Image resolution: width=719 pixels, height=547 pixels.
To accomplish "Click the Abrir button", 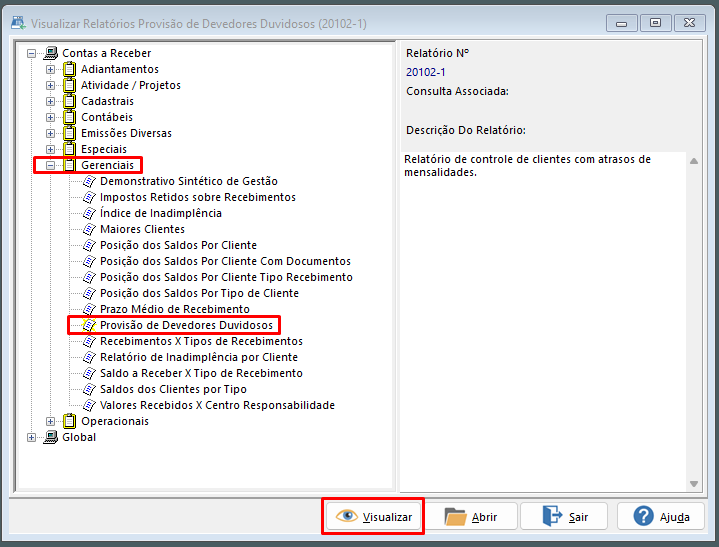I will (470, 517).
